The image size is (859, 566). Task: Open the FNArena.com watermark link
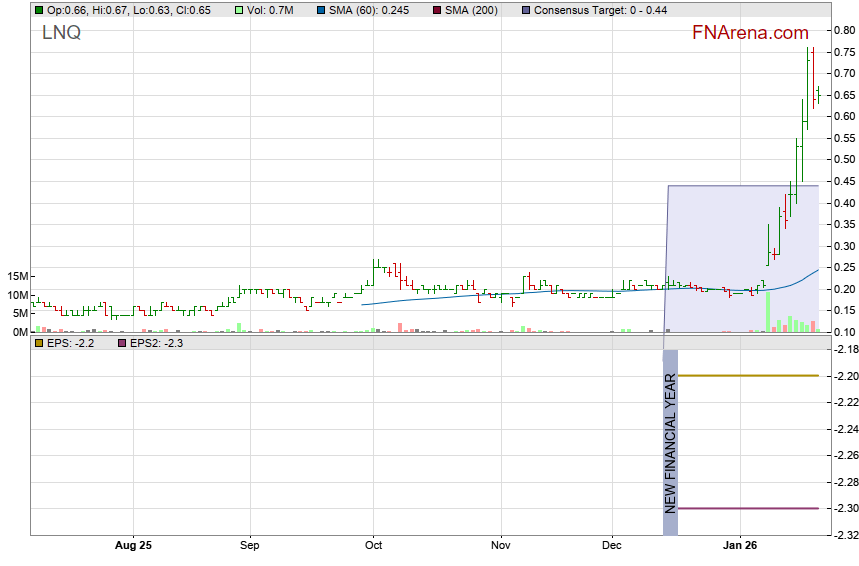click(750, 33)
